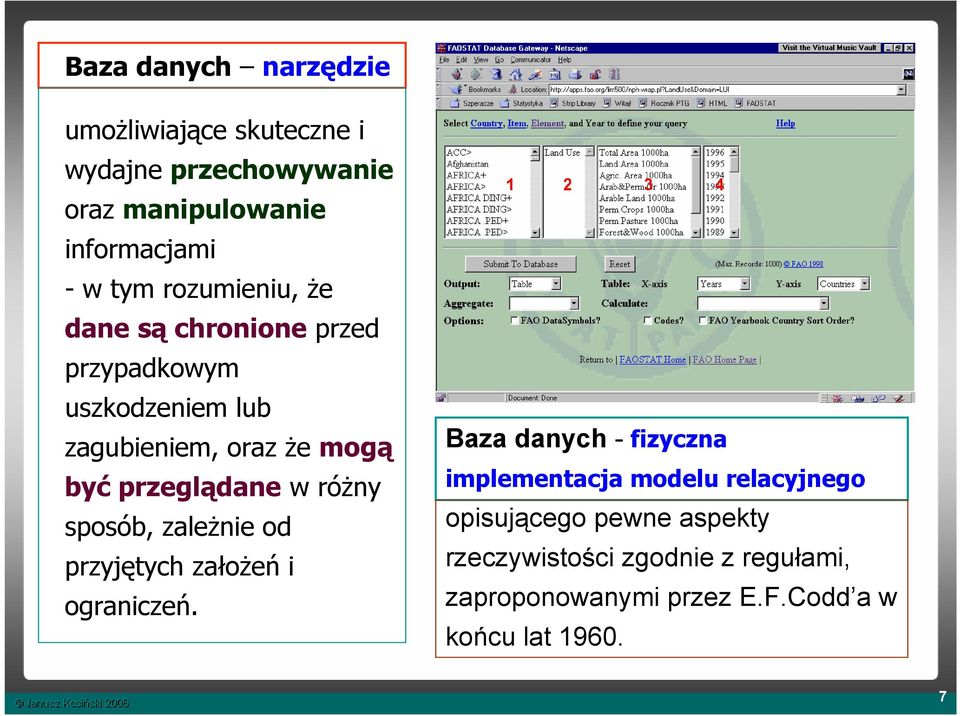Open the Edit menu
The image size is (960, 716).
(x=461, y=60)
